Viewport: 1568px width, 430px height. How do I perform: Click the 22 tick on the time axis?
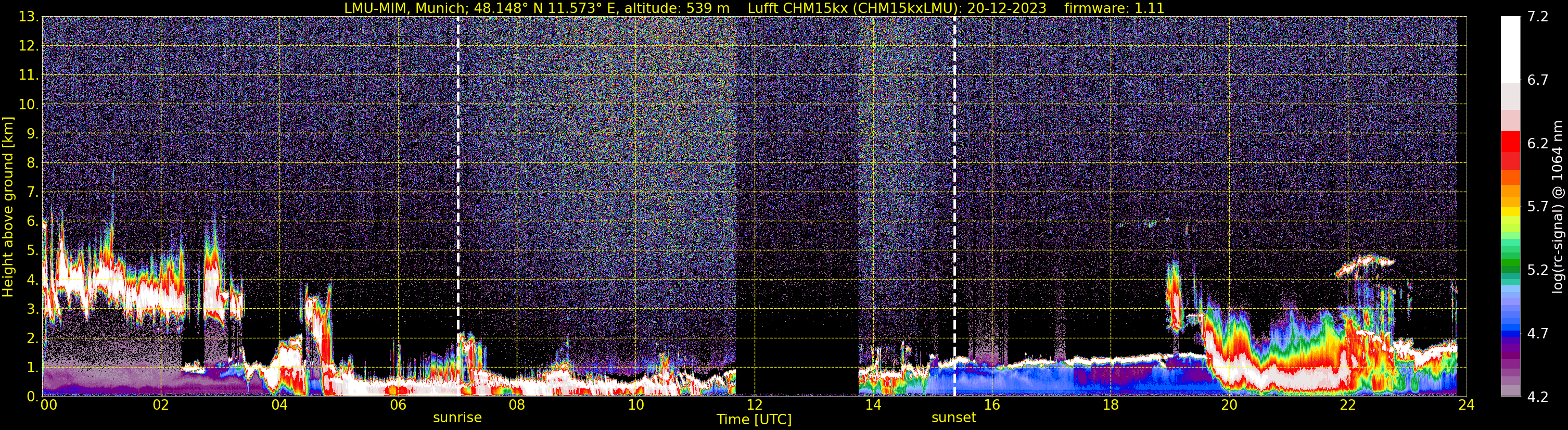click(x=1348, y=405)
